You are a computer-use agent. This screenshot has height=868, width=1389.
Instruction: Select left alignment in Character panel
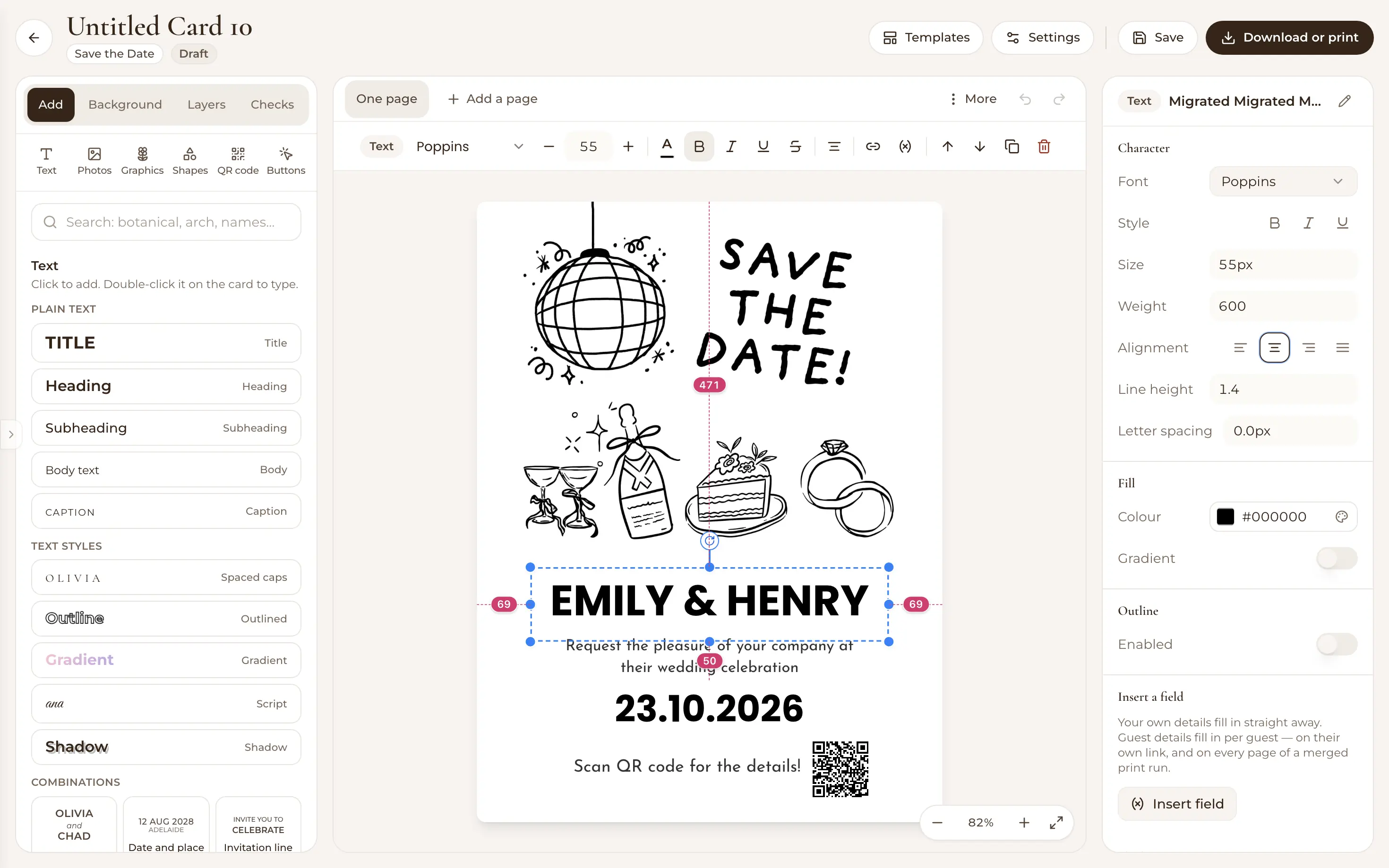[x=1240, y=348]
